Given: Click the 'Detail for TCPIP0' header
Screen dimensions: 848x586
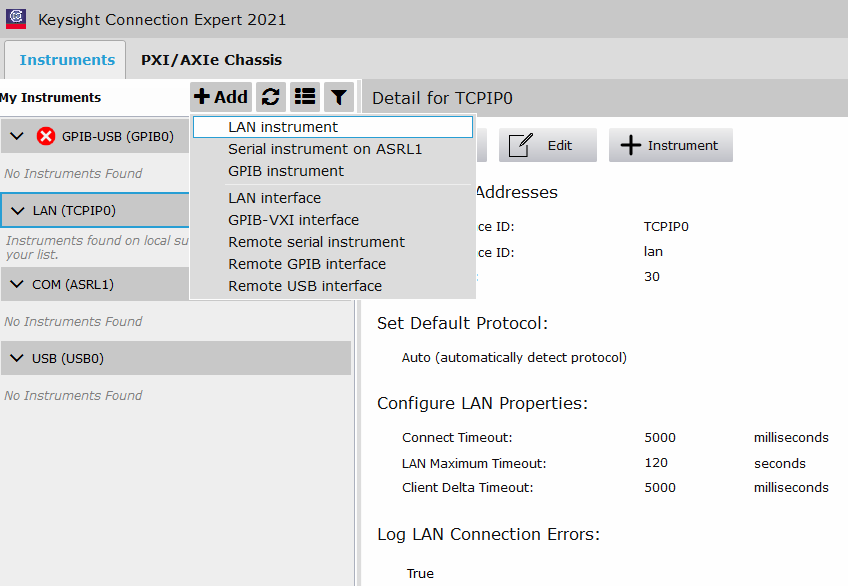Looking at the screenshot, I should pyautogui.click(x=442, y=98).
